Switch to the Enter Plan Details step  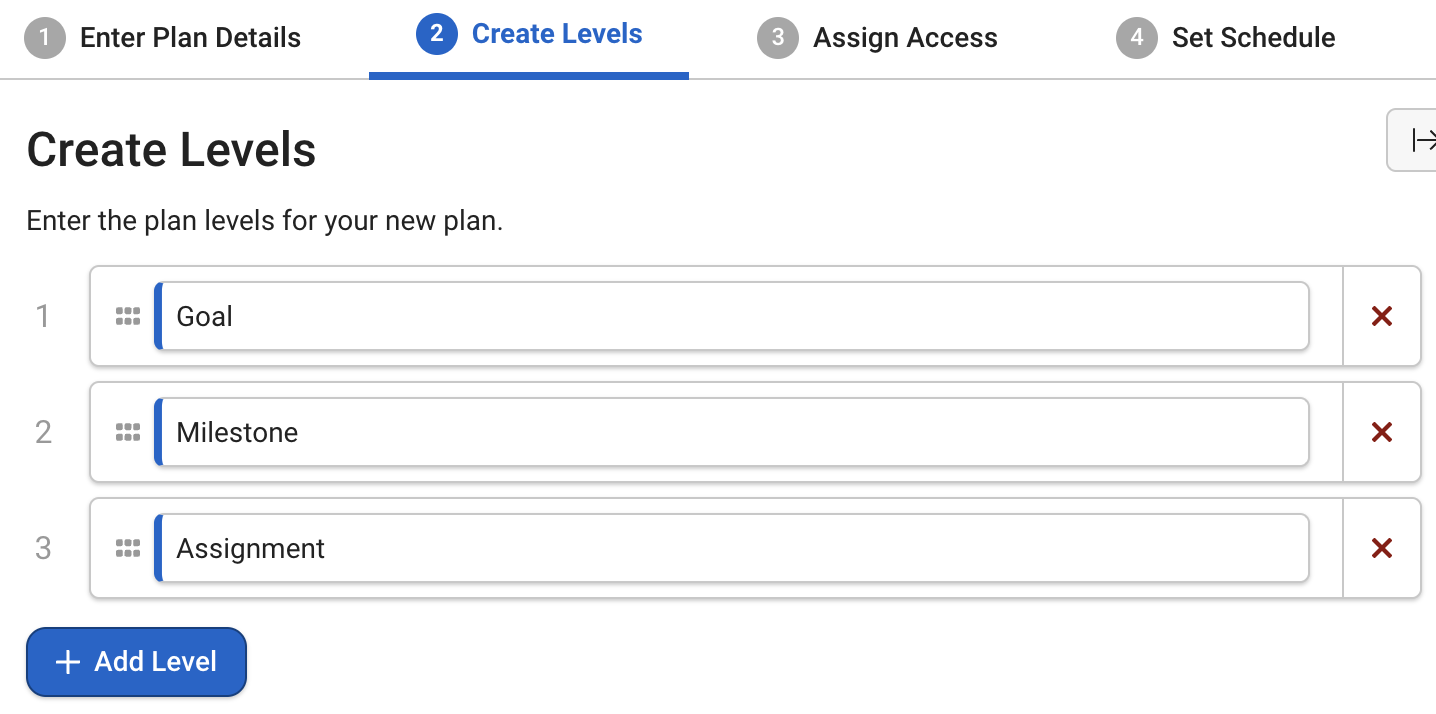[190, 37]
